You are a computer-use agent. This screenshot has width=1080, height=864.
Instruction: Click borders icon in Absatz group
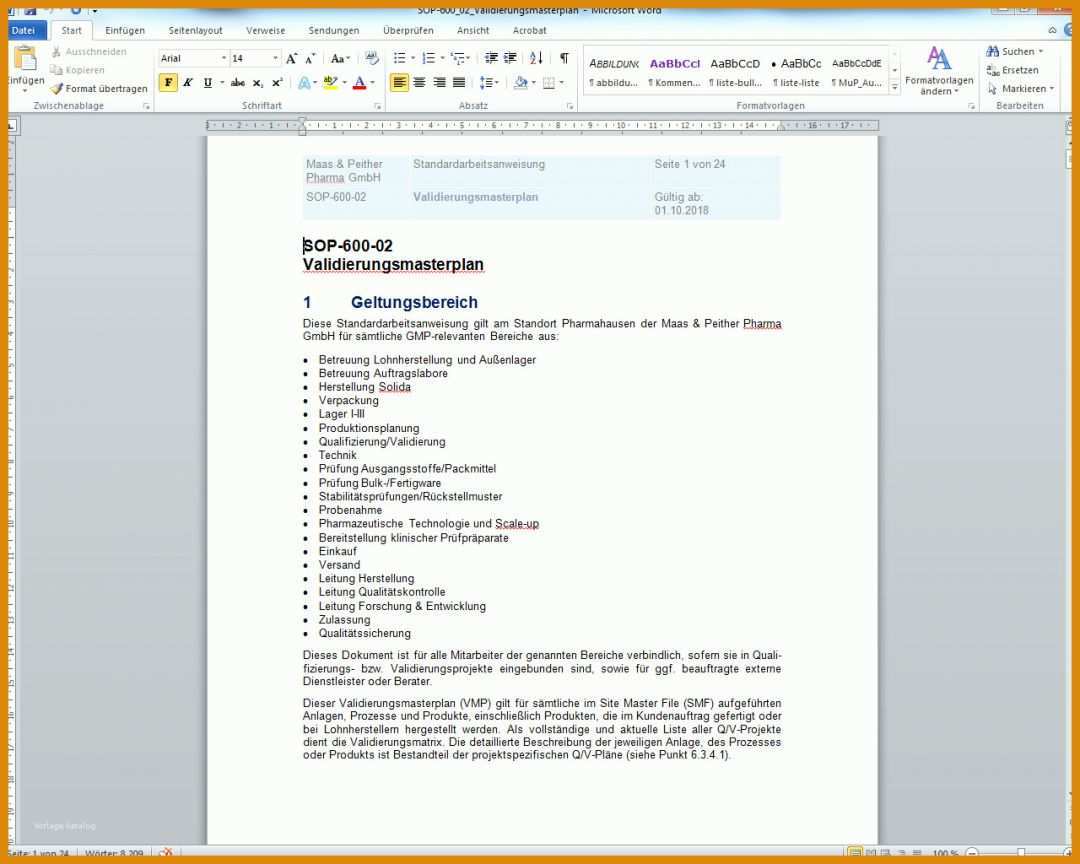(549, 83)
